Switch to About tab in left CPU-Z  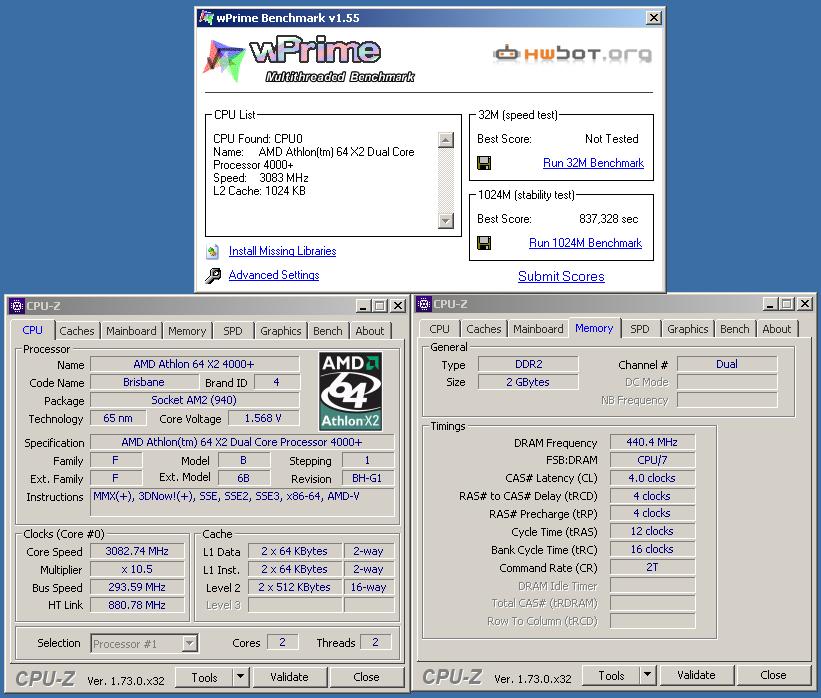click(370, 331)
